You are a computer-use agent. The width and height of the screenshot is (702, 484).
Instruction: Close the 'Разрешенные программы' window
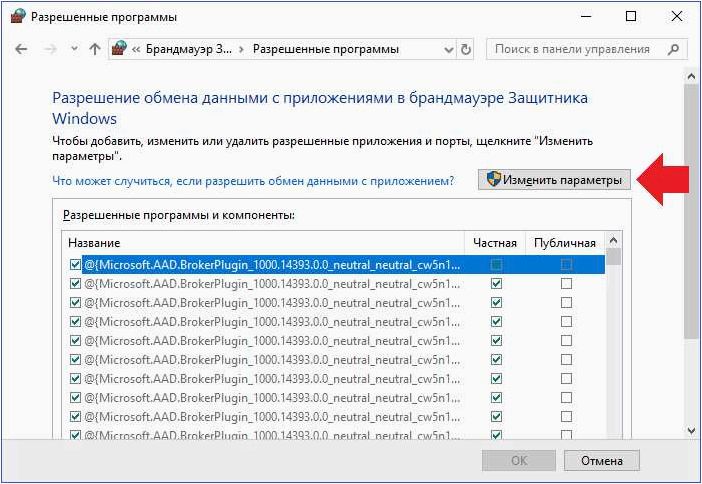click(x=676, y=17)
